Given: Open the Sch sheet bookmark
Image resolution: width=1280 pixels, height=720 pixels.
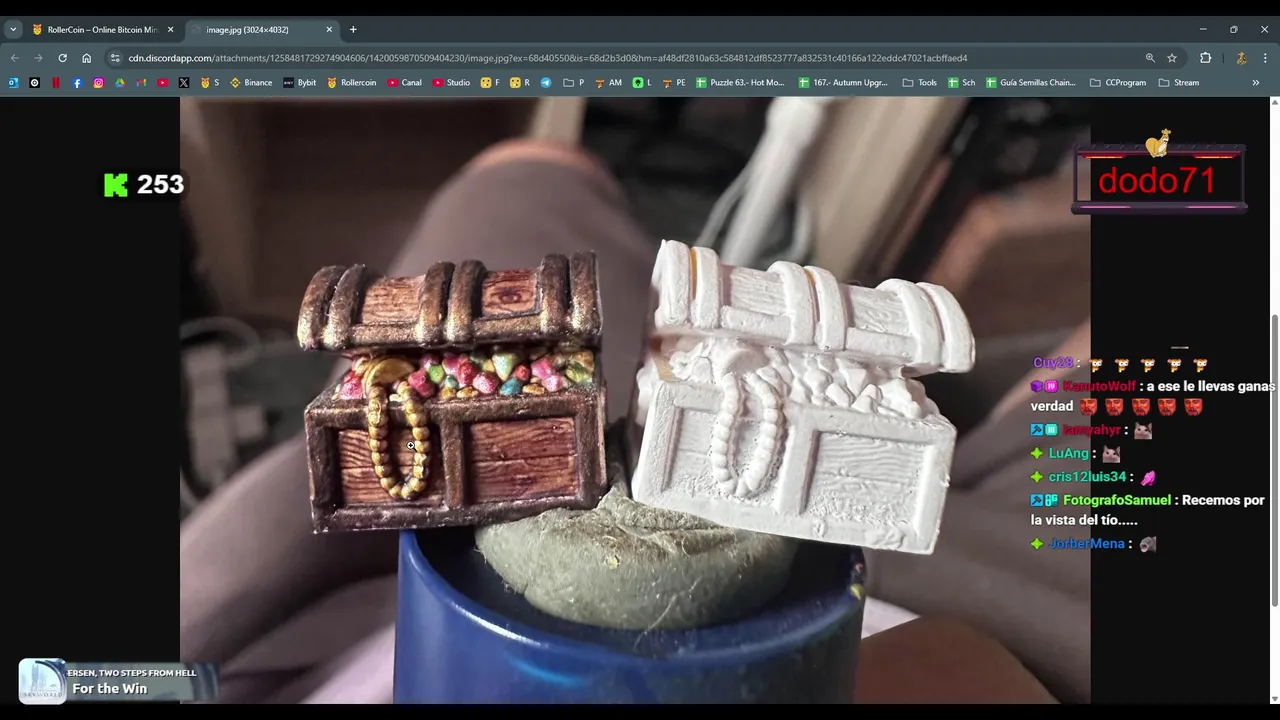Looking at the screenshot, I should [x=961, y=83].
